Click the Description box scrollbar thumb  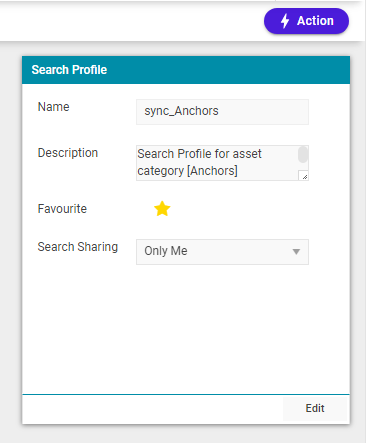[303, 155]
